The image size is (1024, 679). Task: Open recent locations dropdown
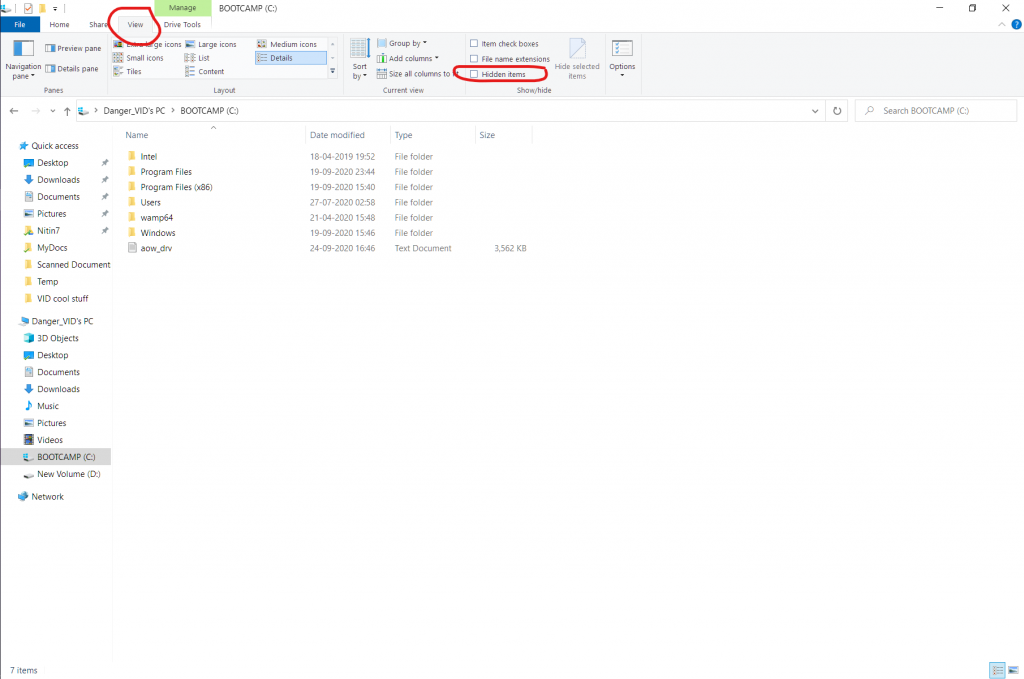click(x=53, y=111)
